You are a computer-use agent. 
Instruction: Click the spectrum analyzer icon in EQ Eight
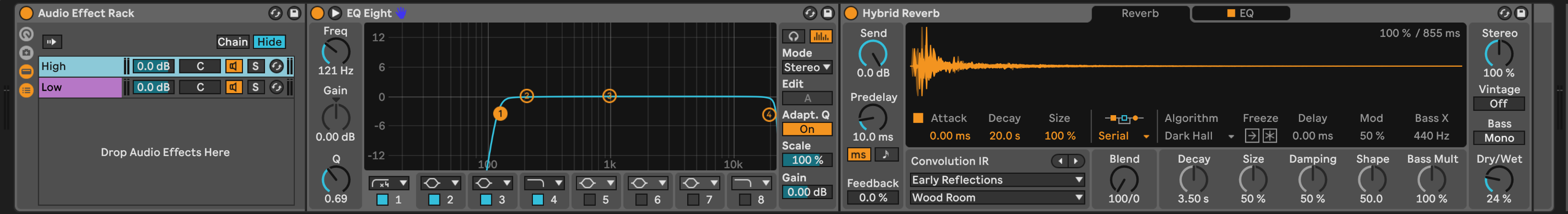click(x=820, y=36)
